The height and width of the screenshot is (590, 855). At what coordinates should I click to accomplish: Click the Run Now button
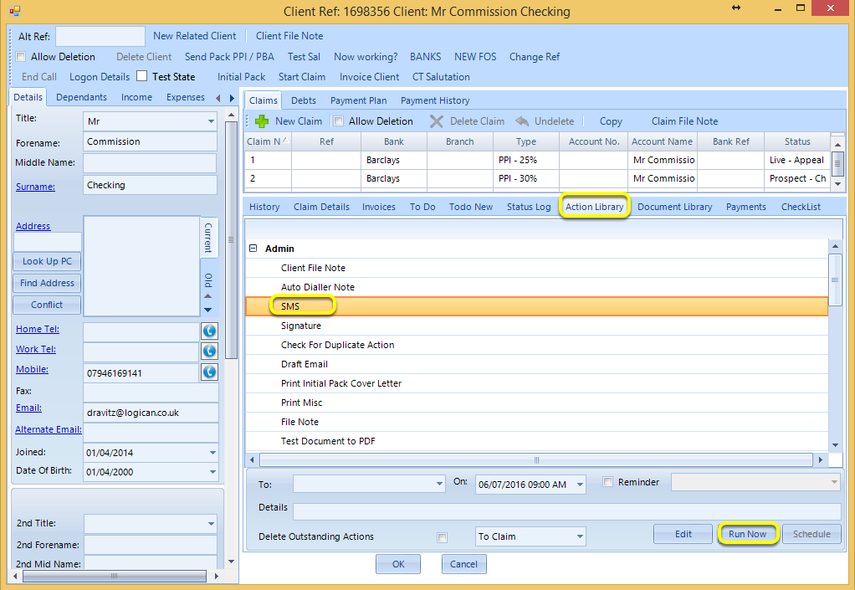747,534
